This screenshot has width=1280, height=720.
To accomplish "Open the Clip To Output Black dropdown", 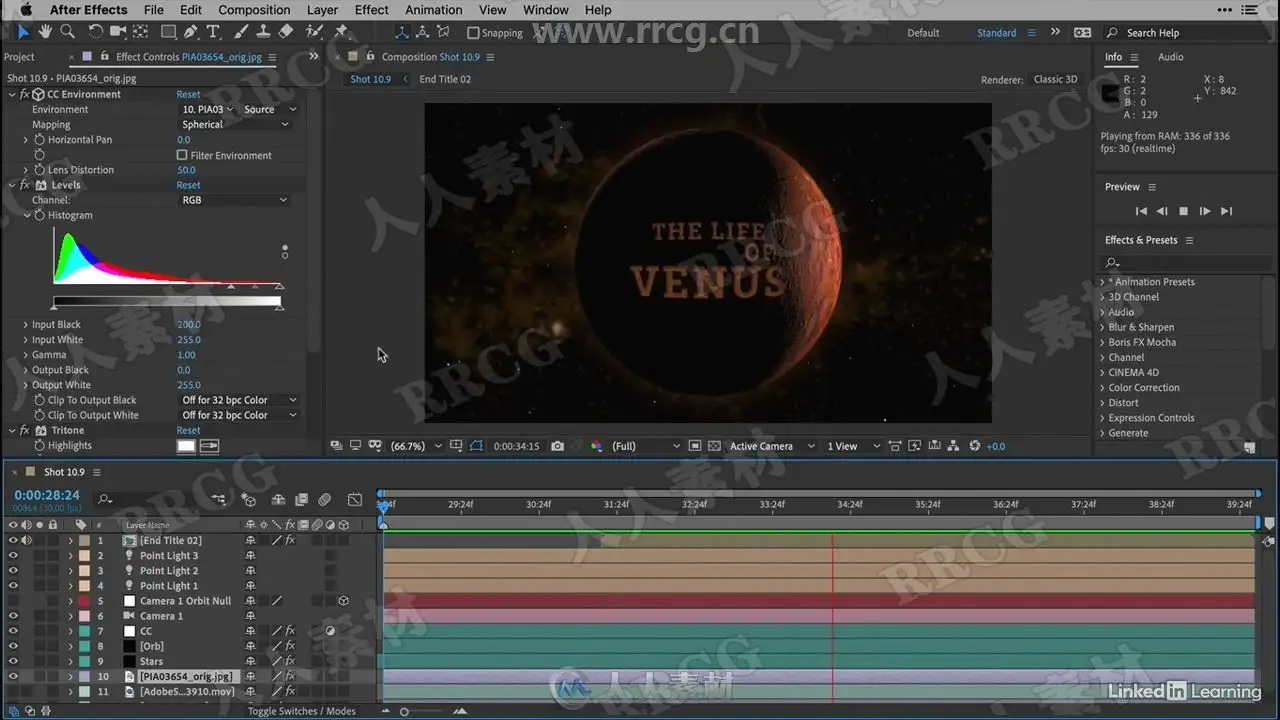I will point(239,400).
